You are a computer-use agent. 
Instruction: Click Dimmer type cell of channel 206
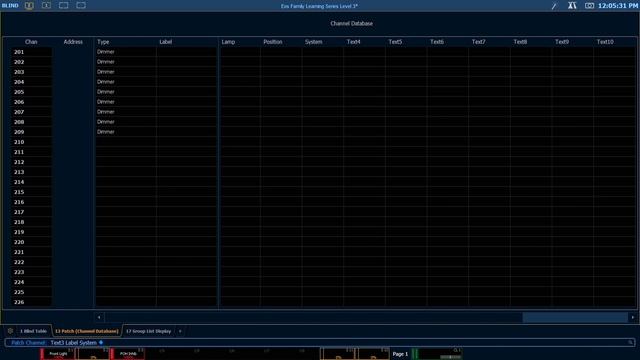click(x=126, y=102)
